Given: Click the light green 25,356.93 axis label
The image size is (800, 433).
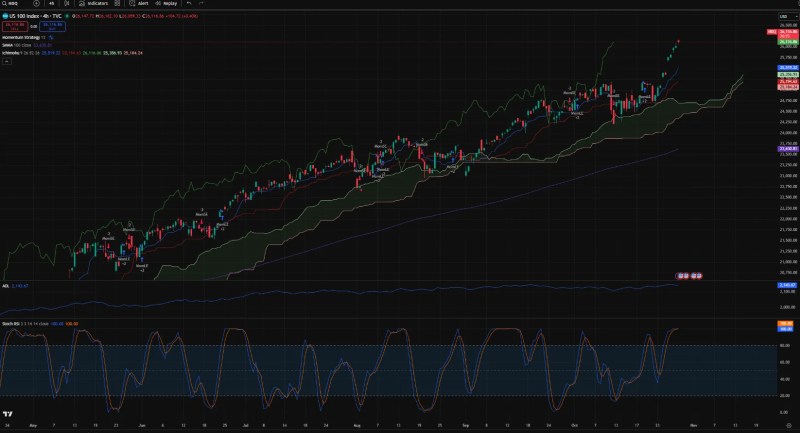Looking at the screenshot, I should 788,74.
